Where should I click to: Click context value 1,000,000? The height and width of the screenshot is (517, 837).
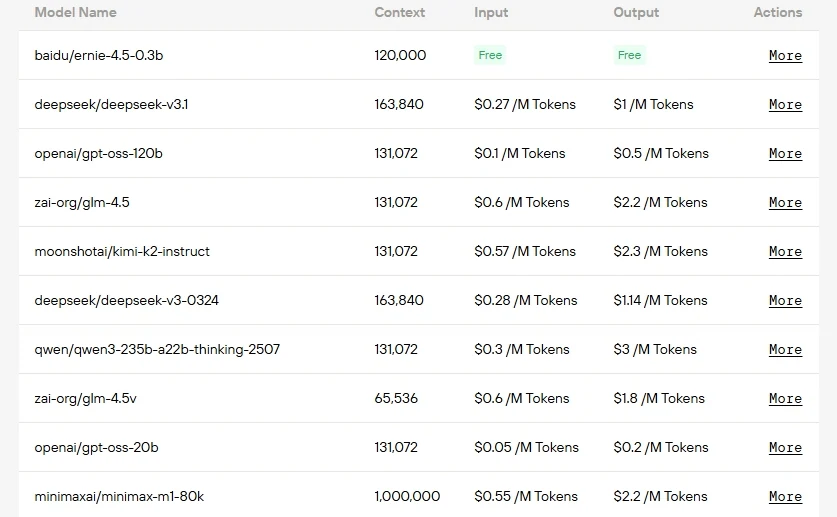point(407,497)
